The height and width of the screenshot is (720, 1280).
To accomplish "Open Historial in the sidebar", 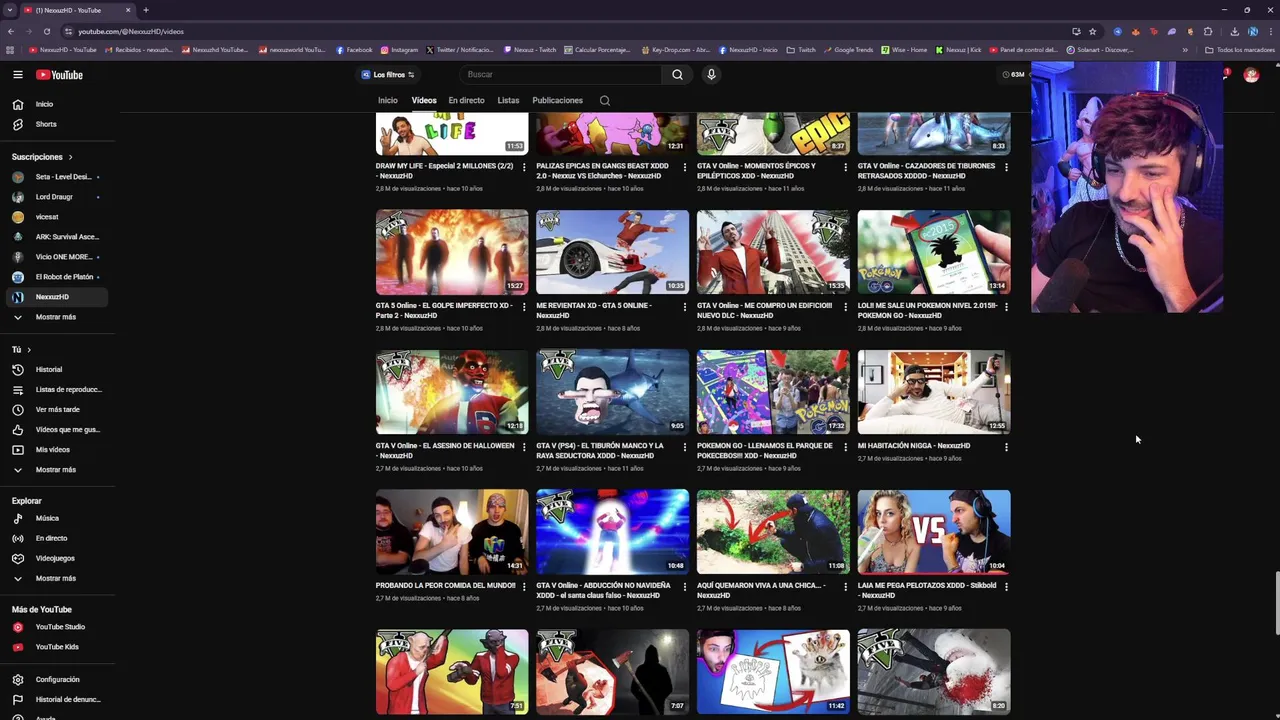I will [58, 369].
